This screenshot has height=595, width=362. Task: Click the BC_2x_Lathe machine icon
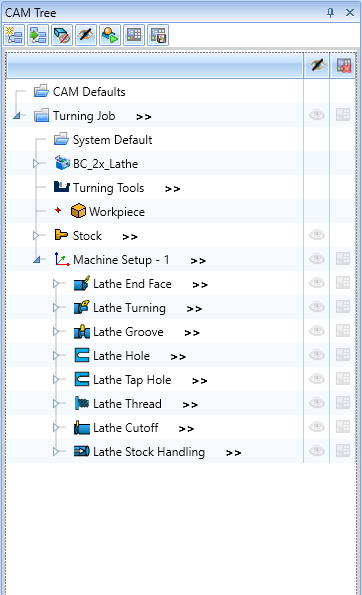coord(62,163)
